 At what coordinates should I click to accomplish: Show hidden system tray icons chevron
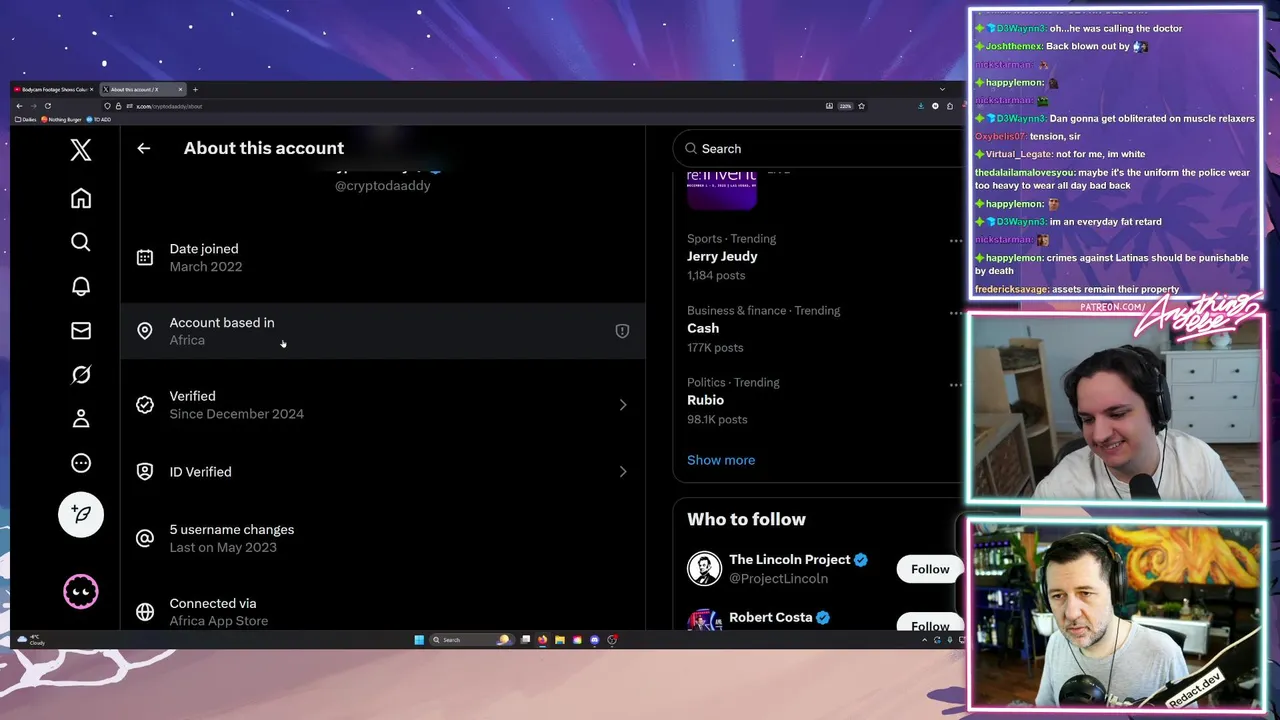point(924,640)
